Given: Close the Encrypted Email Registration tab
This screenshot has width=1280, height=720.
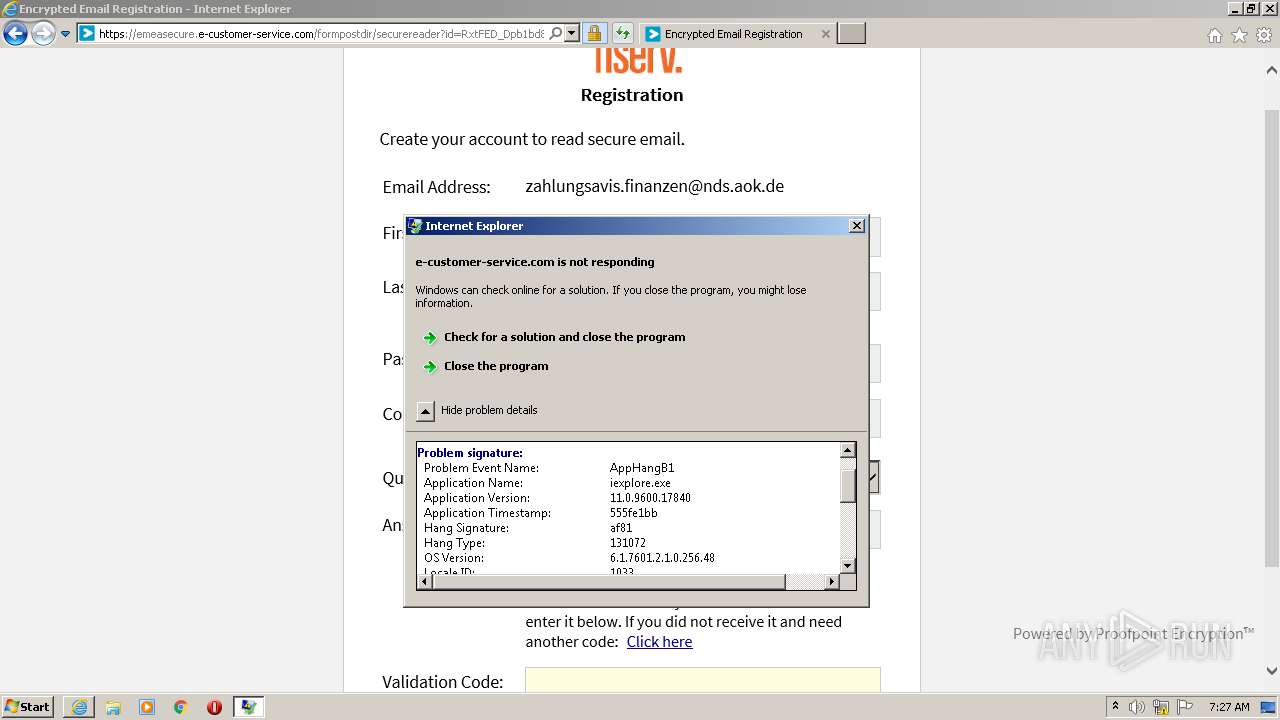Looking at the screenshot, I should pyautogui.click(x=825, y=34).
